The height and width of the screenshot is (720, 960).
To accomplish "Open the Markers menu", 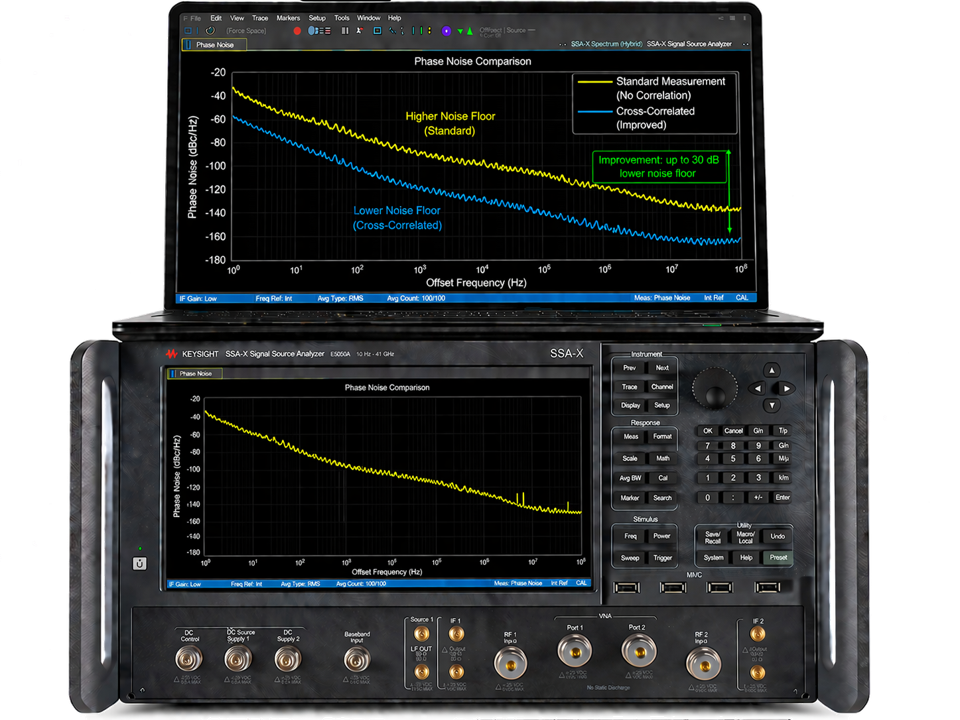I will point(288,18).
